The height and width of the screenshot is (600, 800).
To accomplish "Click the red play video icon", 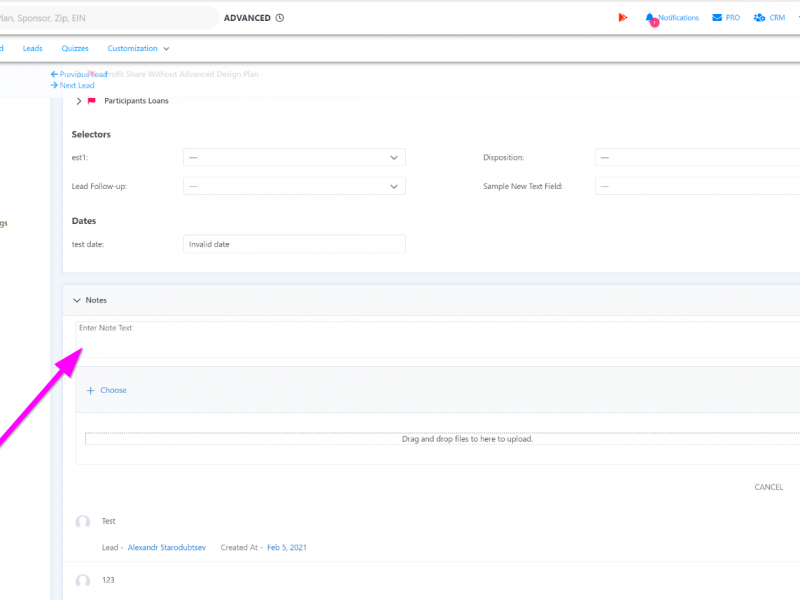I will coord(623,18).
